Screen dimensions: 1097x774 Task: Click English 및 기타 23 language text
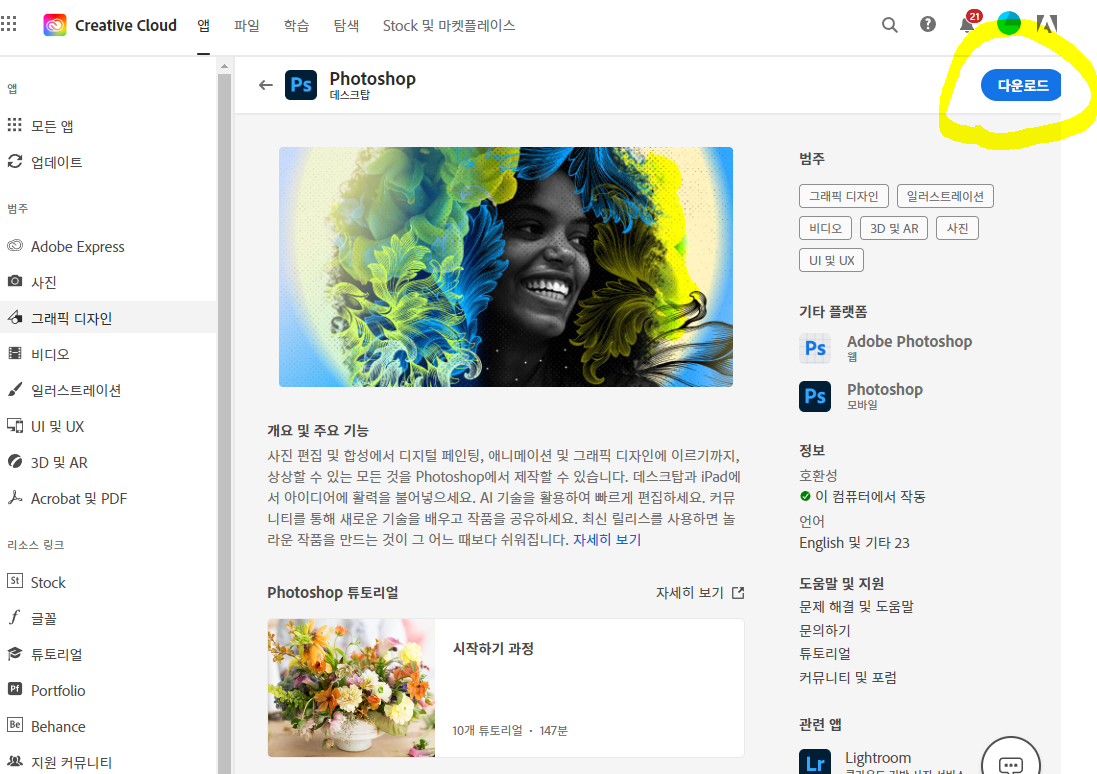854,543
